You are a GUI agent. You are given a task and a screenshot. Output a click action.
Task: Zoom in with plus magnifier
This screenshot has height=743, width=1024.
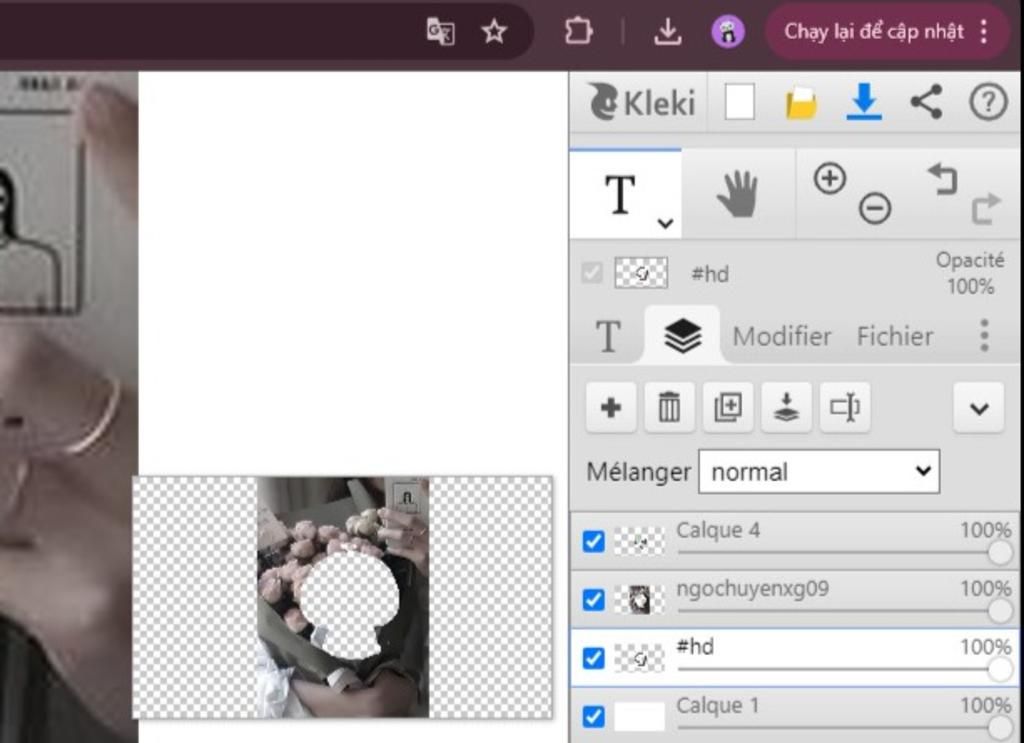coord(829,178)
